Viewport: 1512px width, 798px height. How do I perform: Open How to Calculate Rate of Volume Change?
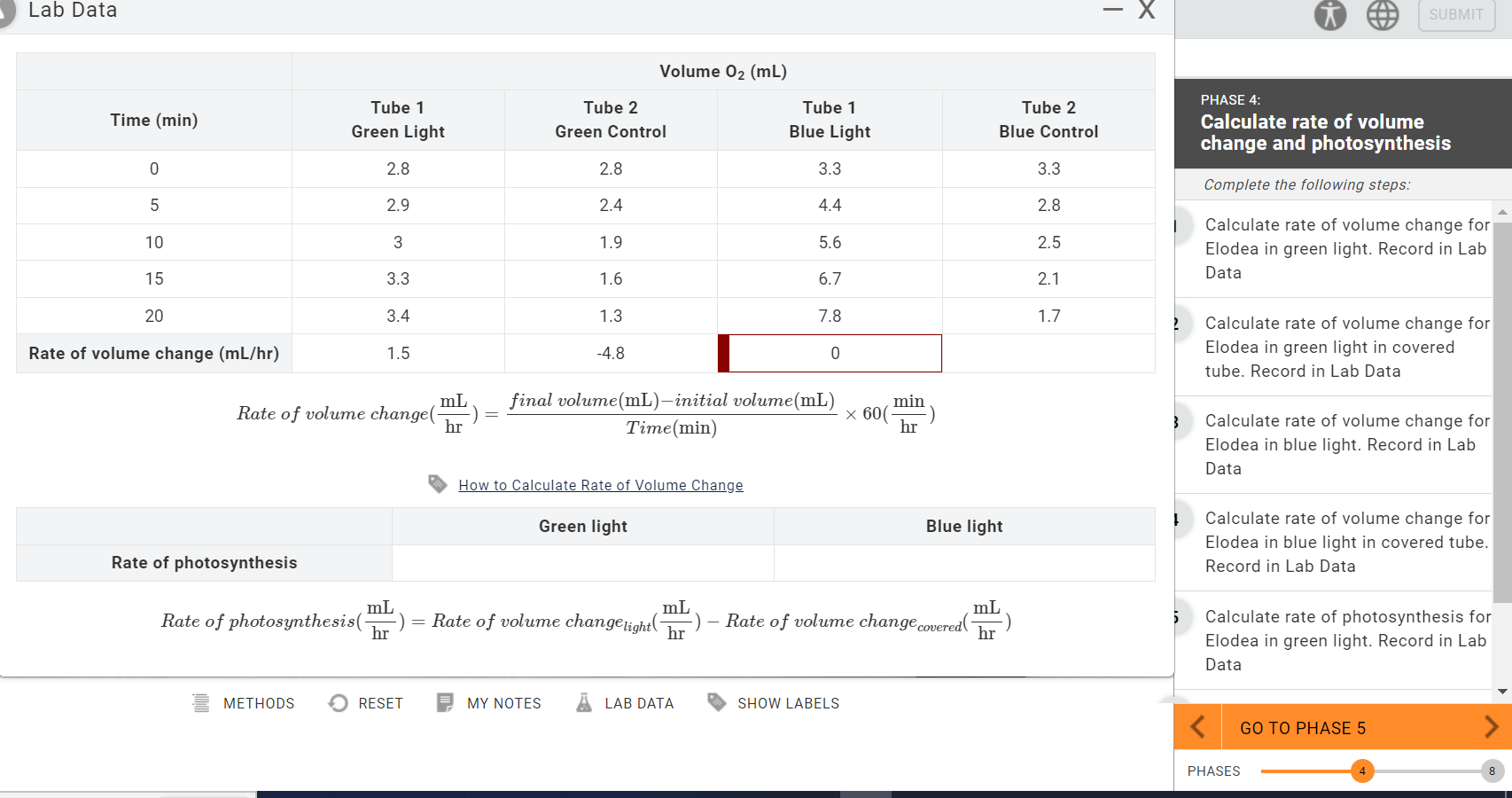coord(600,485)
